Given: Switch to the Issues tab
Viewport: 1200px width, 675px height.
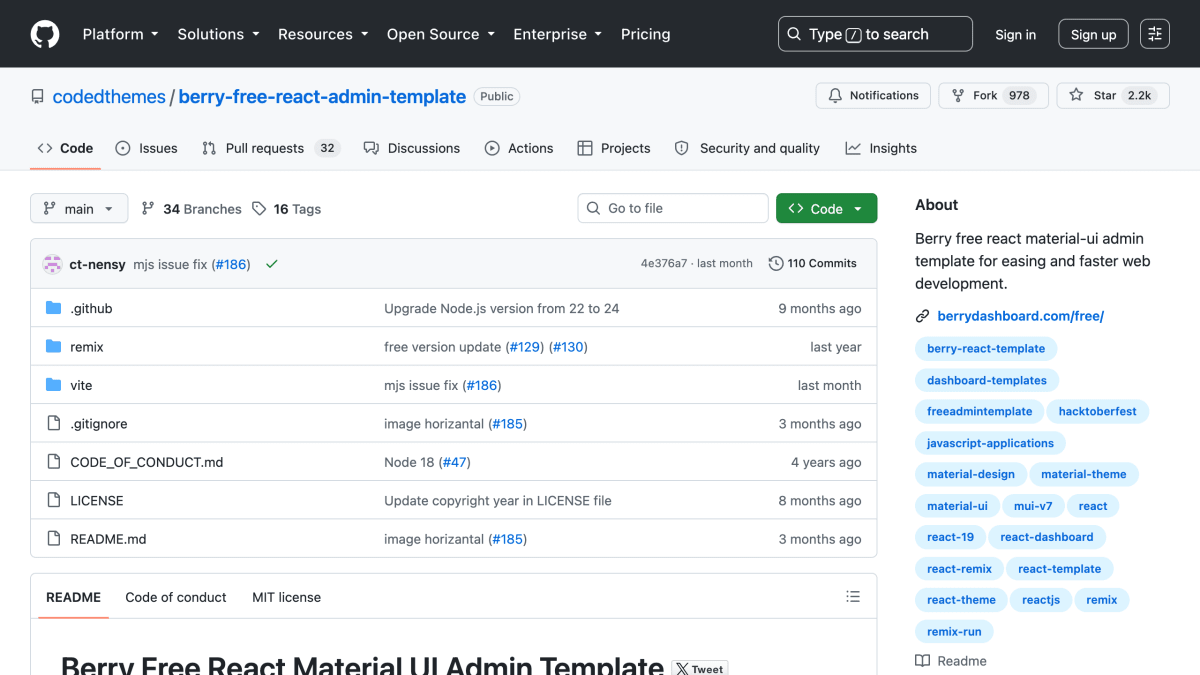Looking at the screenshot, I should 146,148.
